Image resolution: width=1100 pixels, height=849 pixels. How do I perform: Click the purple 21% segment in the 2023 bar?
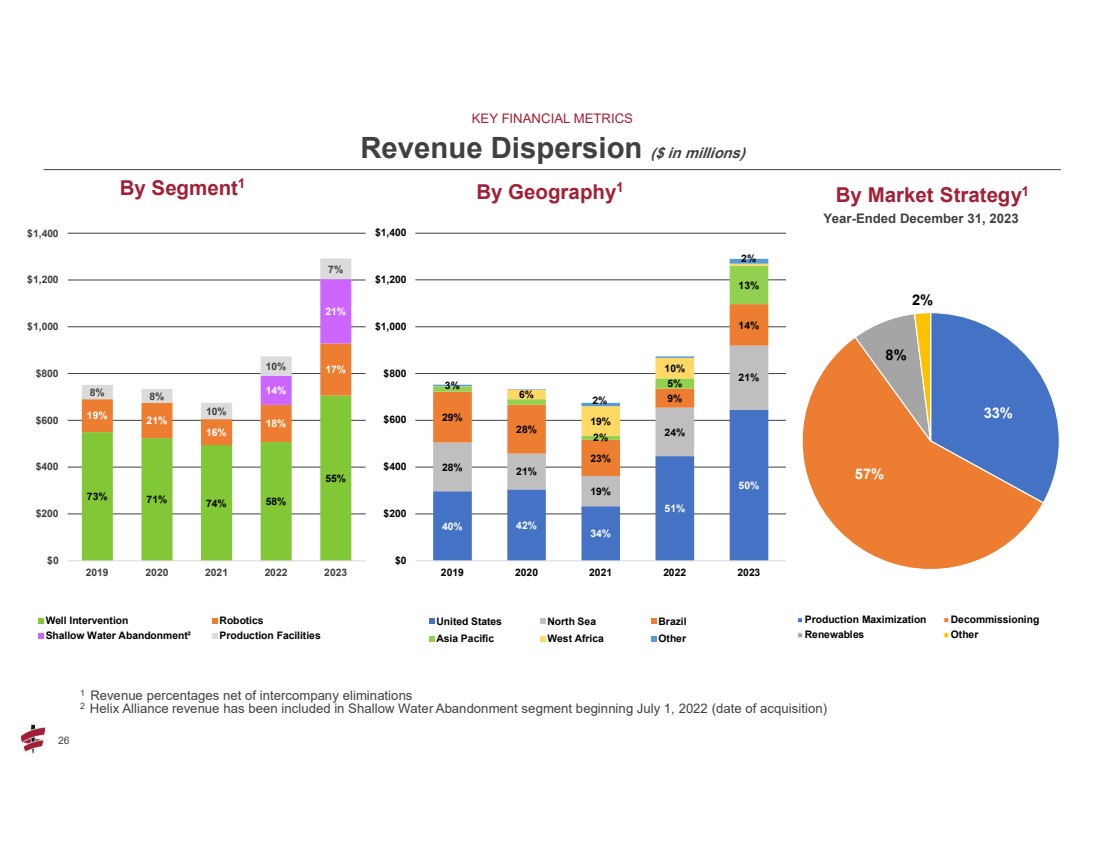(336, 311)
